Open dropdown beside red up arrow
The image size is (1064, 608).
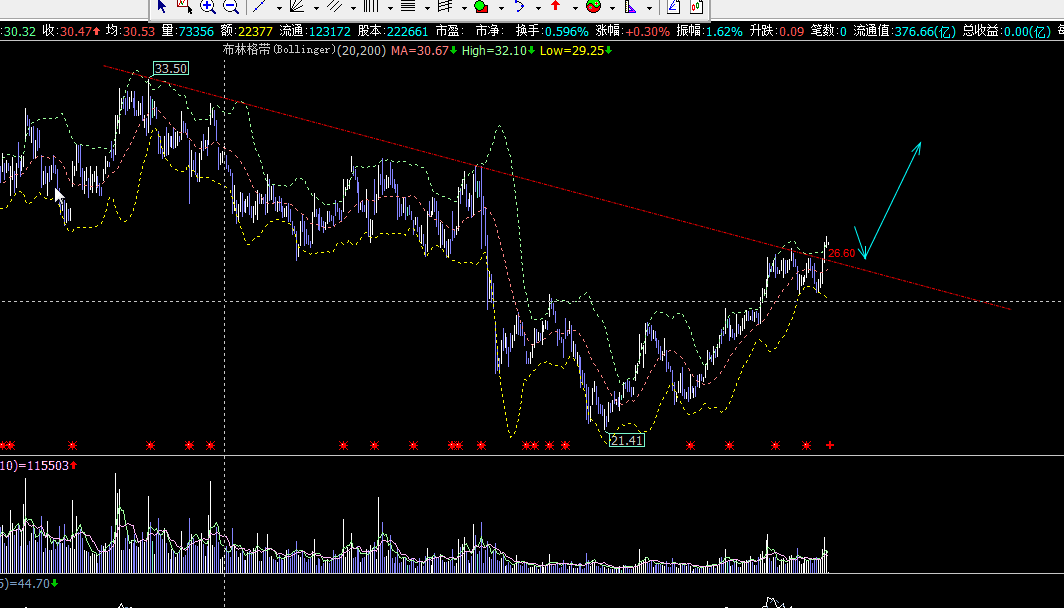coord(575,8)
